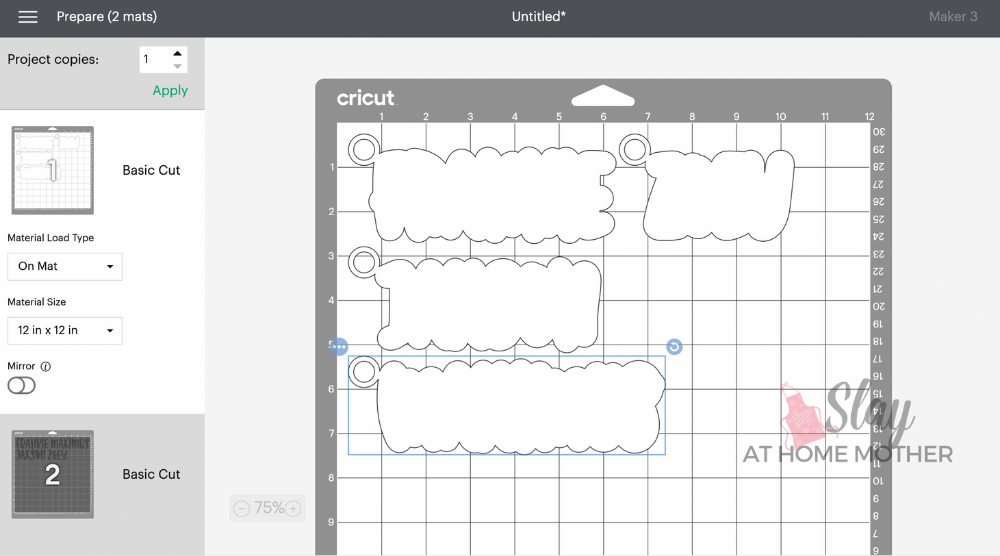This screenshot has height=556, width=1000.
Task: Zoom in using the plus icon
Action: [x=293, y=508]
